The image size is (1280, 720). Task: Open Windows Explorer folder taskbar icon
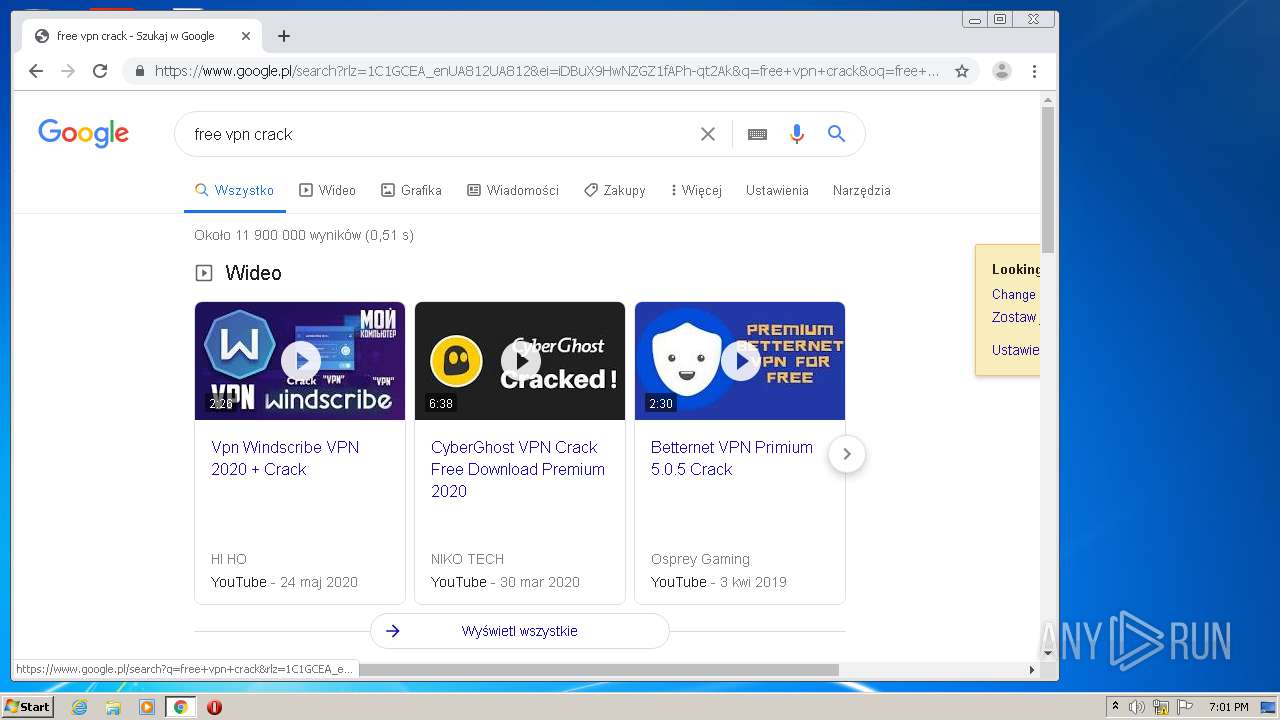coord(113,707)
